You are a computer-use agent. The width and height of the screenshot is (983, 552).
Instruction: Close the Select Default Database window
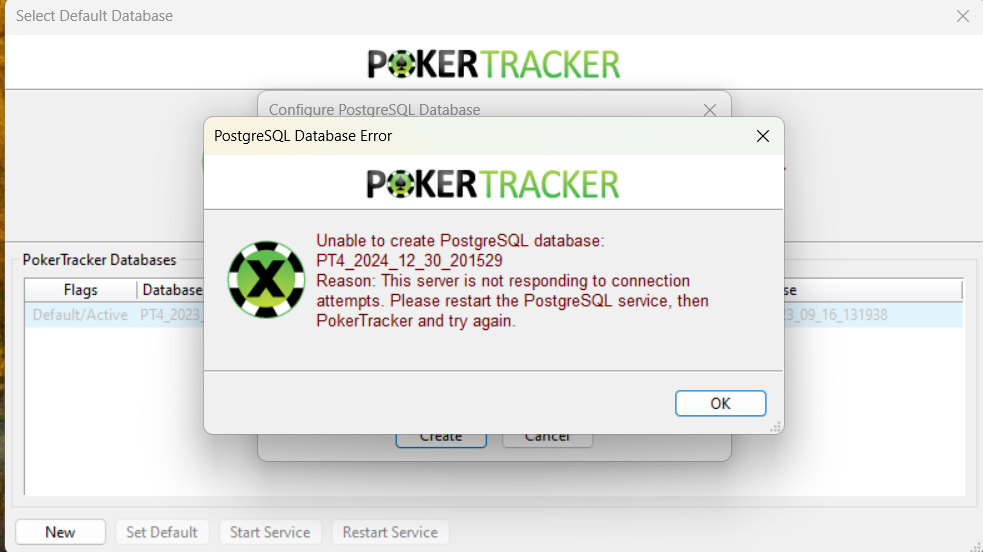tap(963, 16)
